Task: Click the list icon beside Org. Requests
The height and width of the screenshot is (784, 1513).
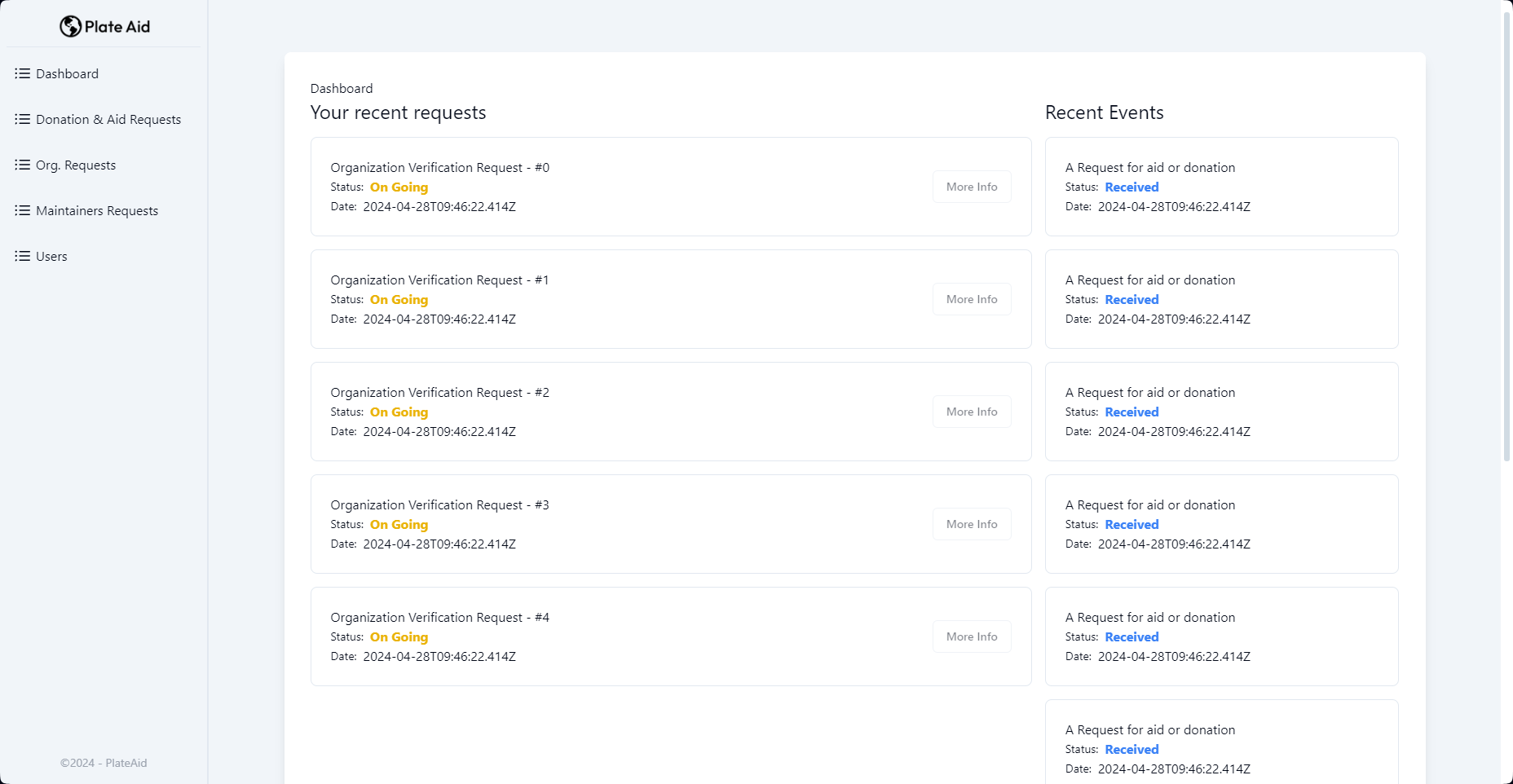Action: pos(23,165)
